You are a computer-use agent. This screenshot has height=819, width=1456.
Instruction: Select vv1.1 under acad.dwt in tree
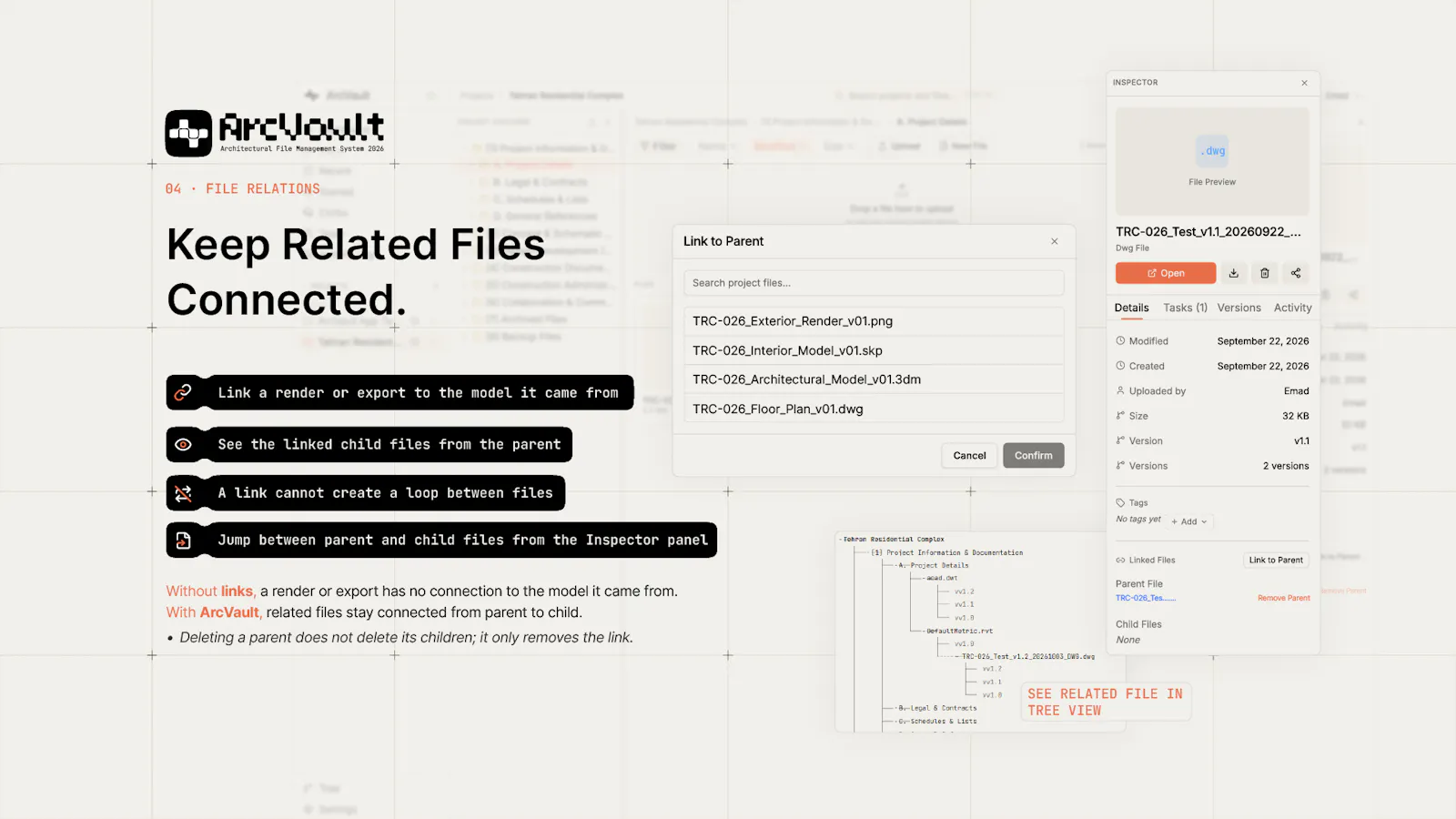click(965, 604)
